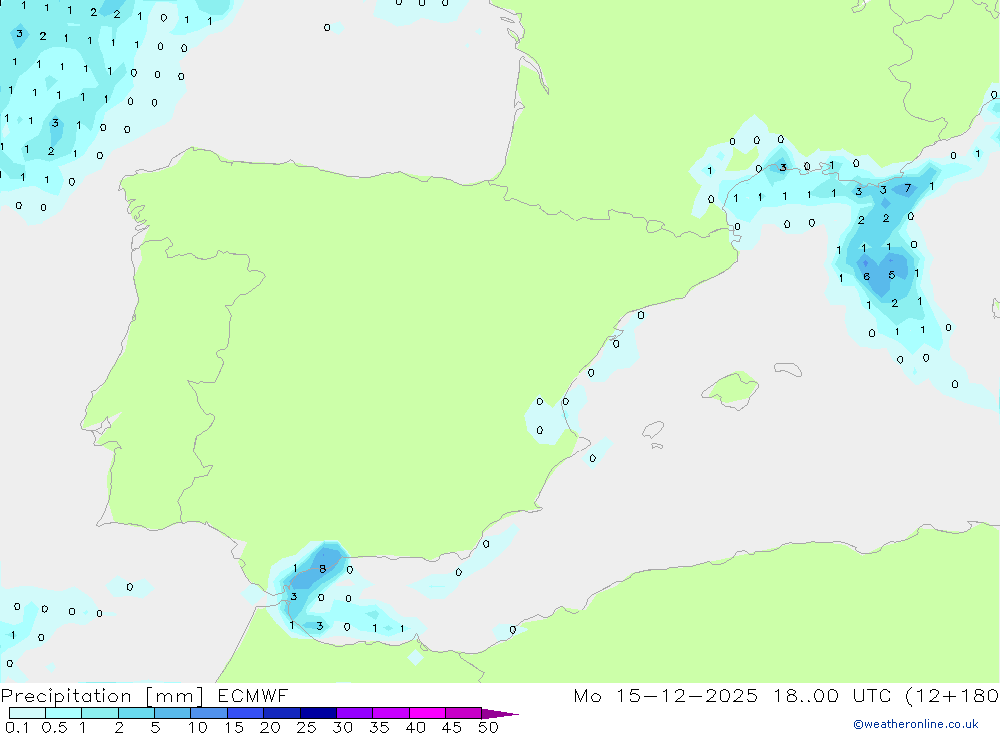Click the 'Mo 15-12-2025' date text
The image size is (1000, 733).
(666, 695)
